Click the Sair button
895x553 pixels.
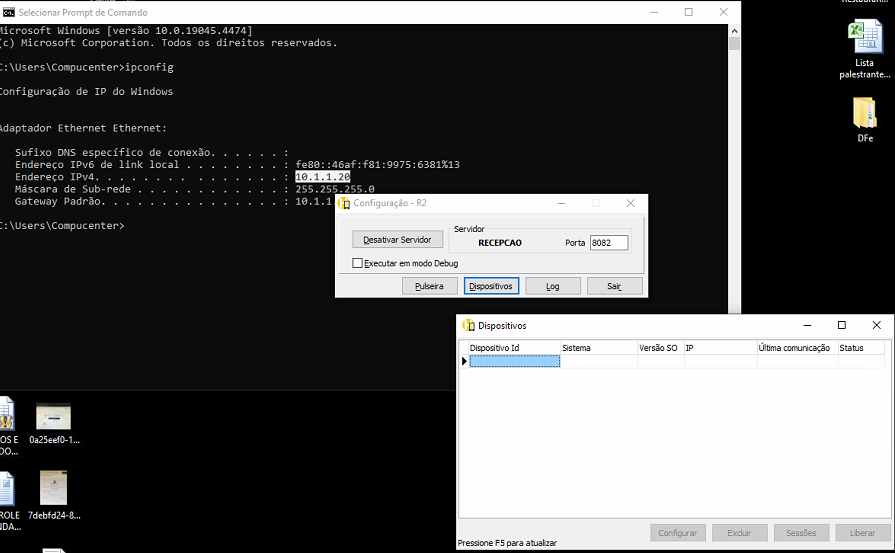614,286
